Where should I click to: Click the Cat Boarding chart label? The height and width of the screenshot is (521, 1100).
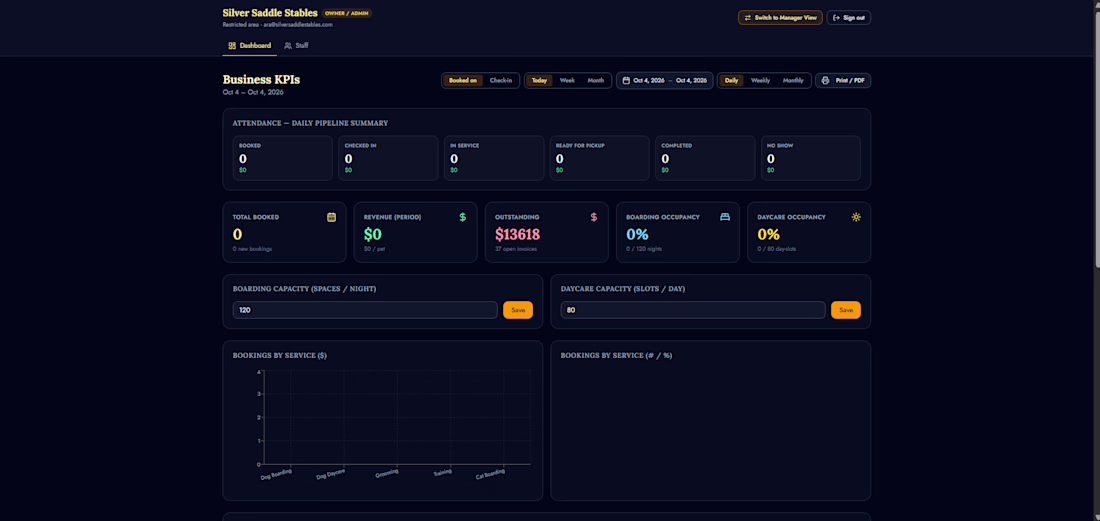[x=490, y=475]
